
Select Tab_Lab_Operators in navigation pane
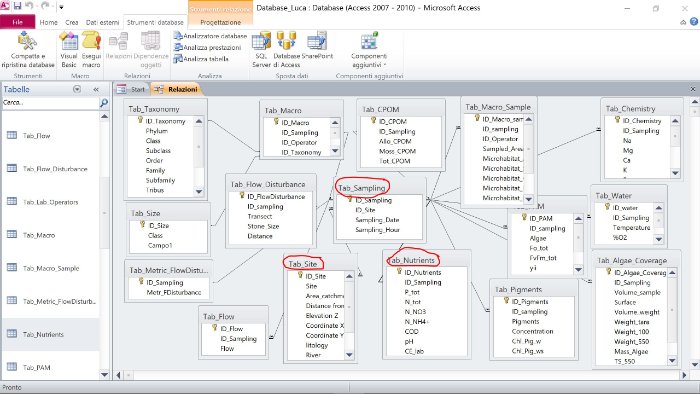(50, 202)
